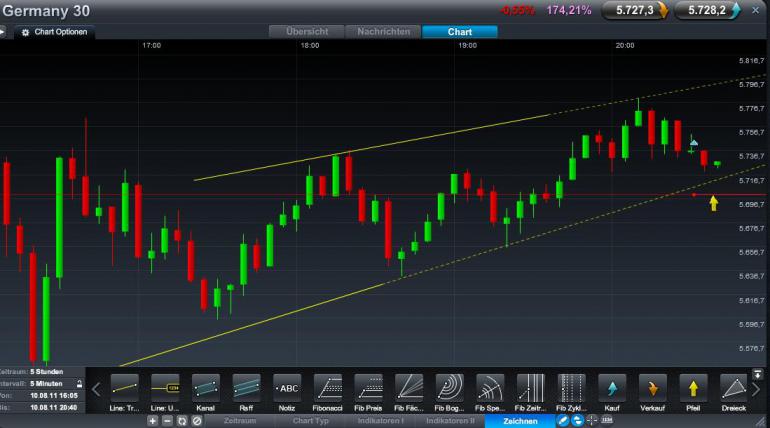Viewport: 770px width, 428px height.
Task: Select the Chart tab
Action: pyautogui.click(x=460, y=32)
